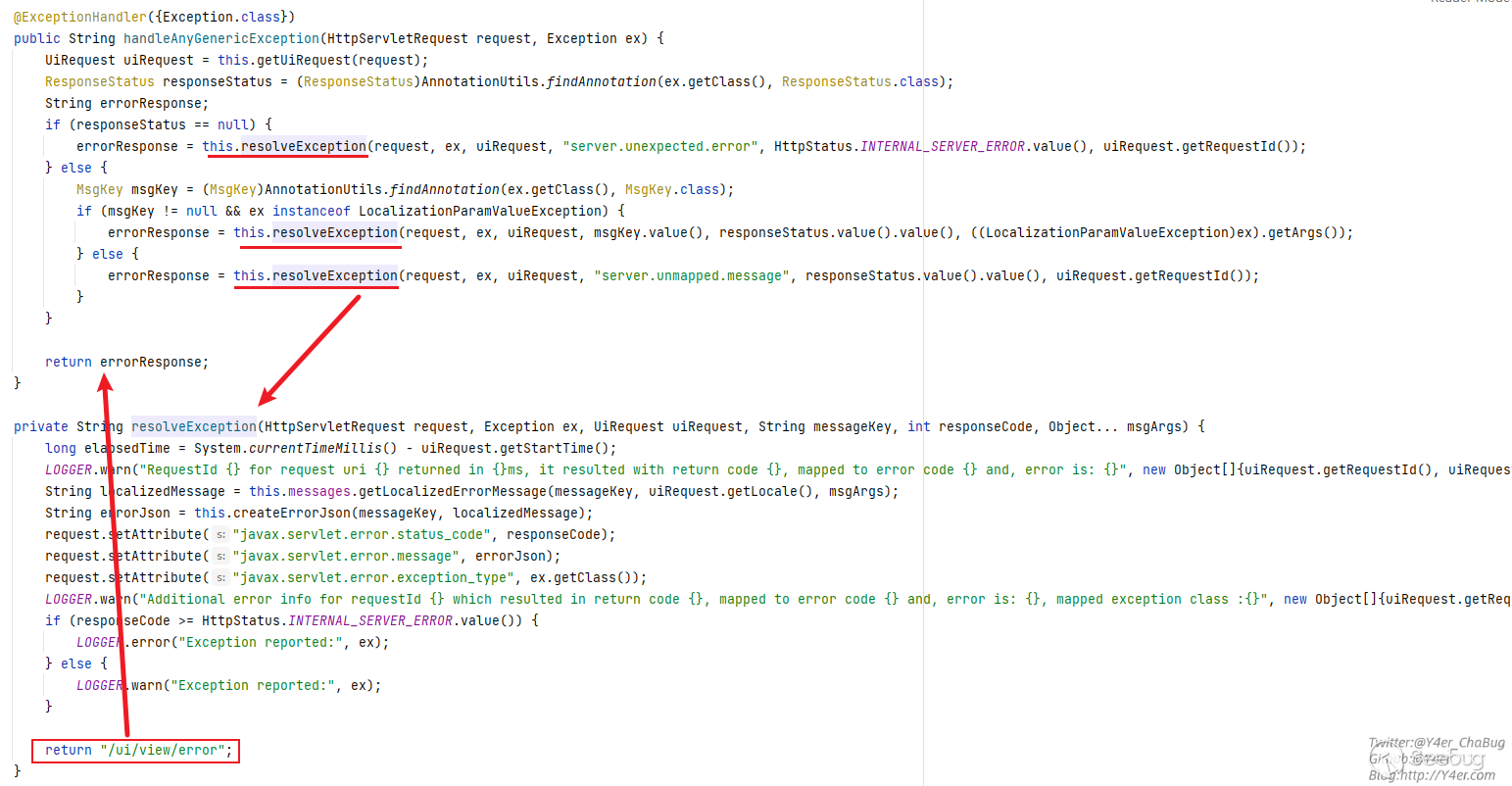Select the handleAnyGenericException method name

coord(221,38)
